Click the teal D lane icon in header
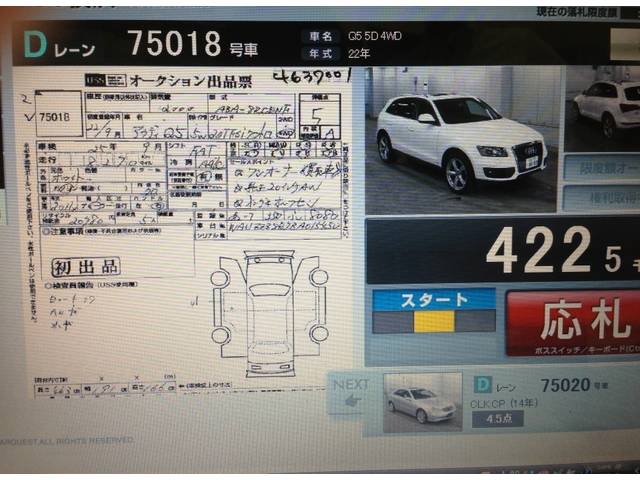 35,44
